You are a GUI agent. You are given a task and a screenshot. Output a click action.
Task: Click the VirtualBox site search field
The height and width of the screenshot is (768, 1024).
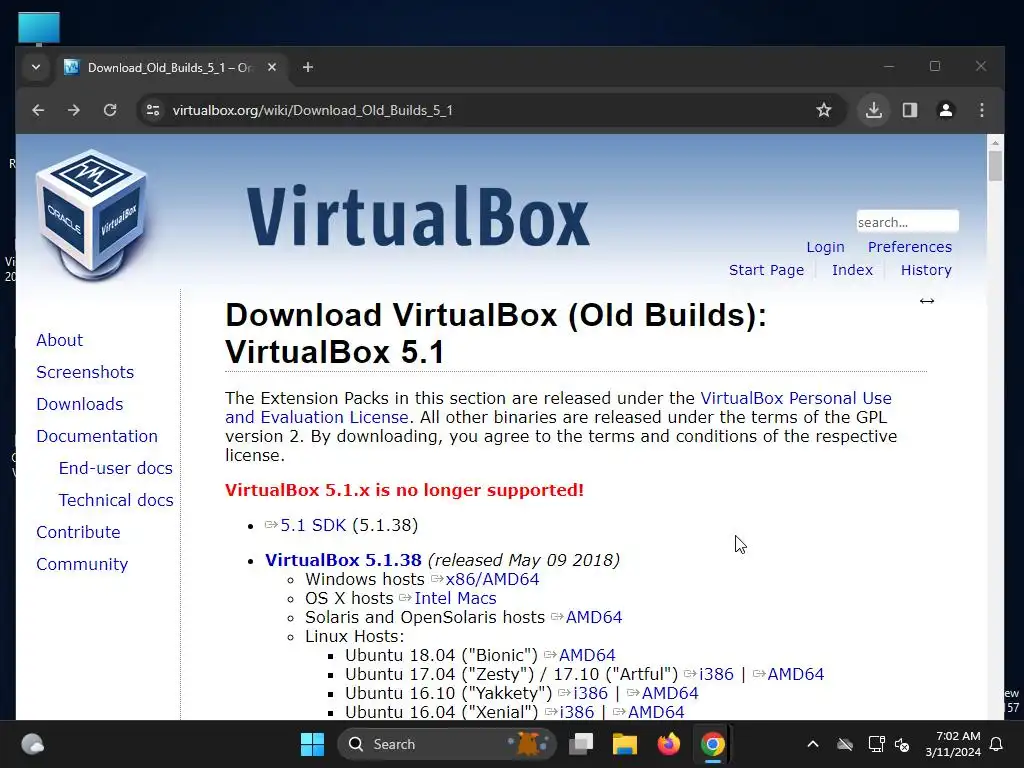[x=907, y=222]
